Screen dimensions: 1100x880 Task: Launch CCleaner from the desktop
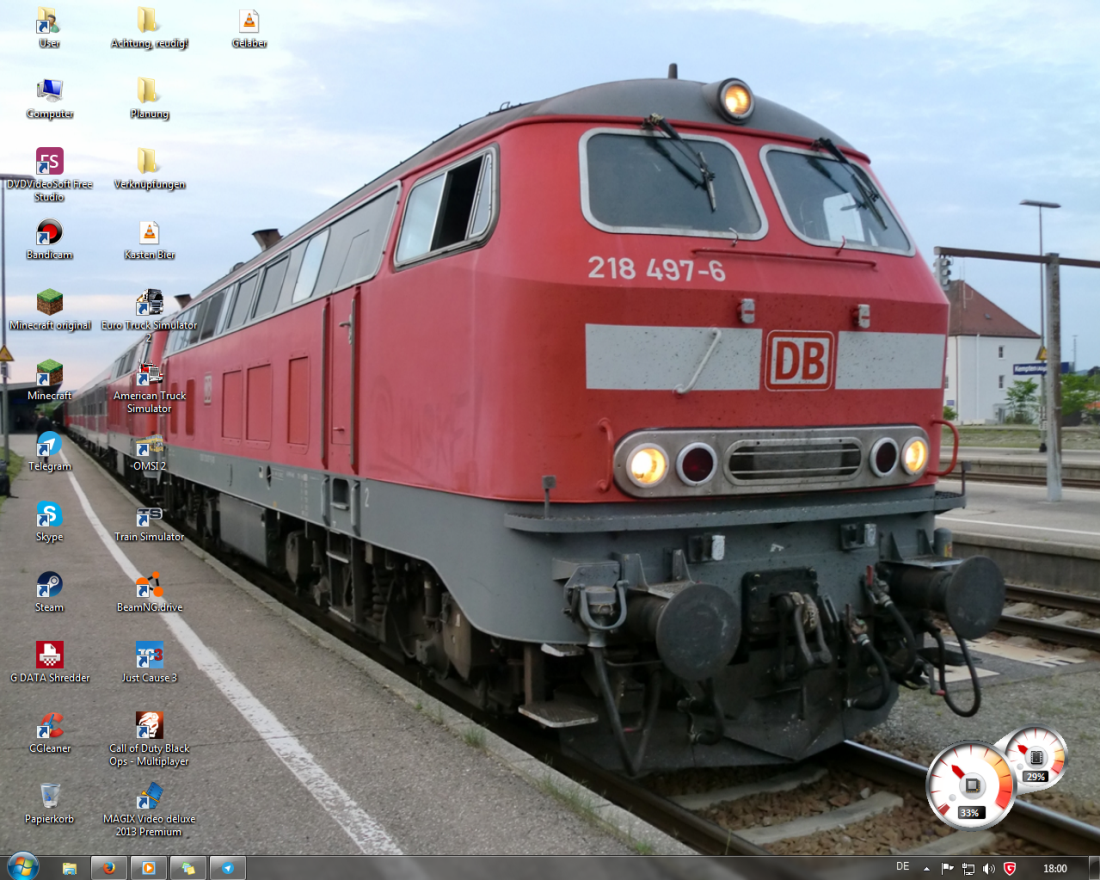click(x=50, y=733)
